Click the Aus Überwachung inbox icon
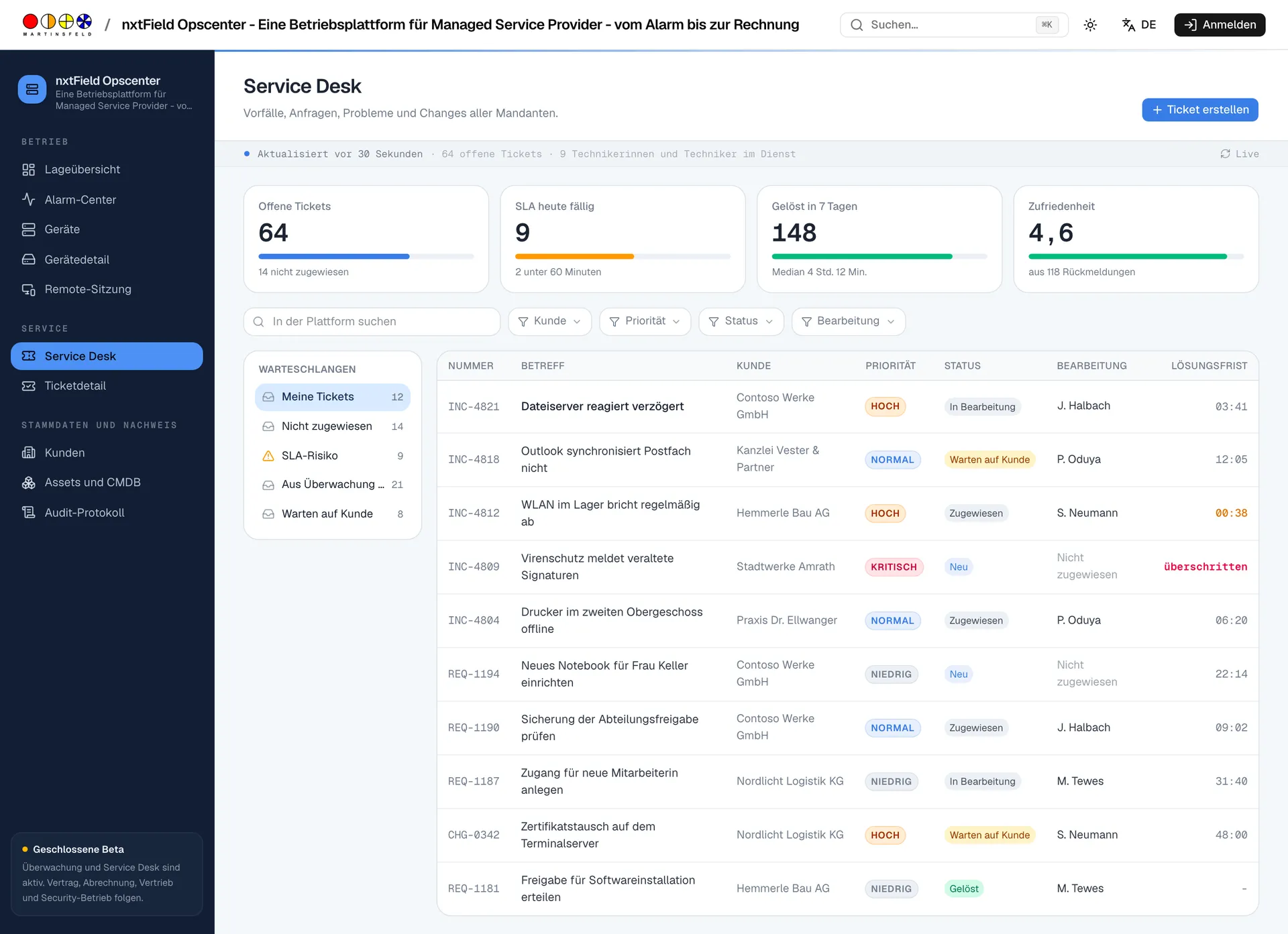 (x=268, y=485)
